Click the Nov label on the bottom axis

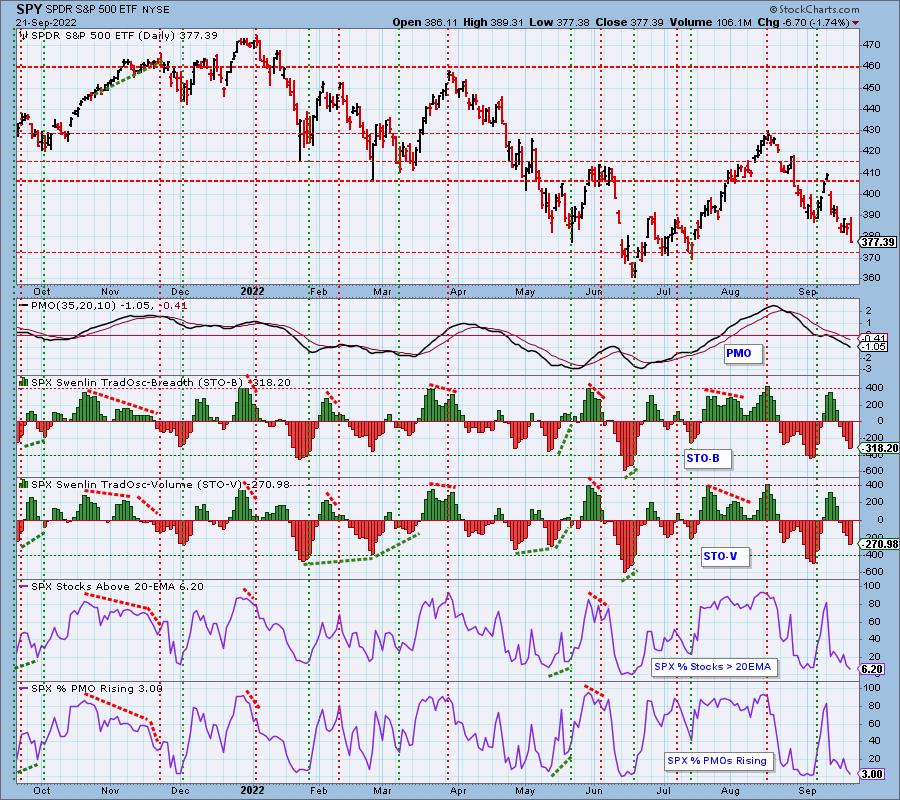(110, 790)
